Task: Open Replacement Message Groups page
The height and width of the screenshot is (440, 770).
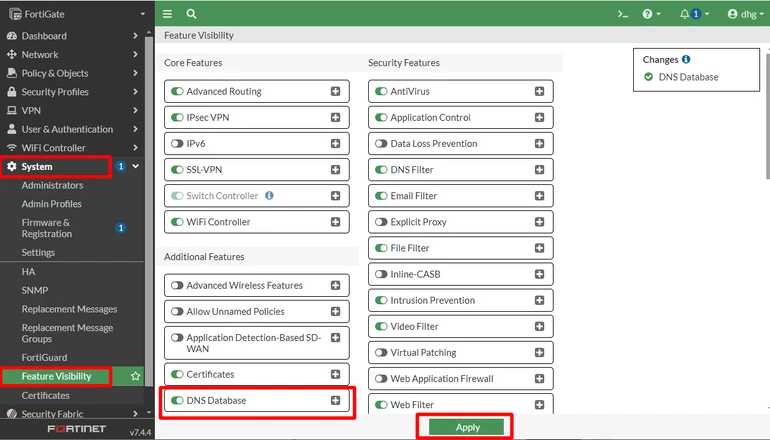Action: coord(67,333)
